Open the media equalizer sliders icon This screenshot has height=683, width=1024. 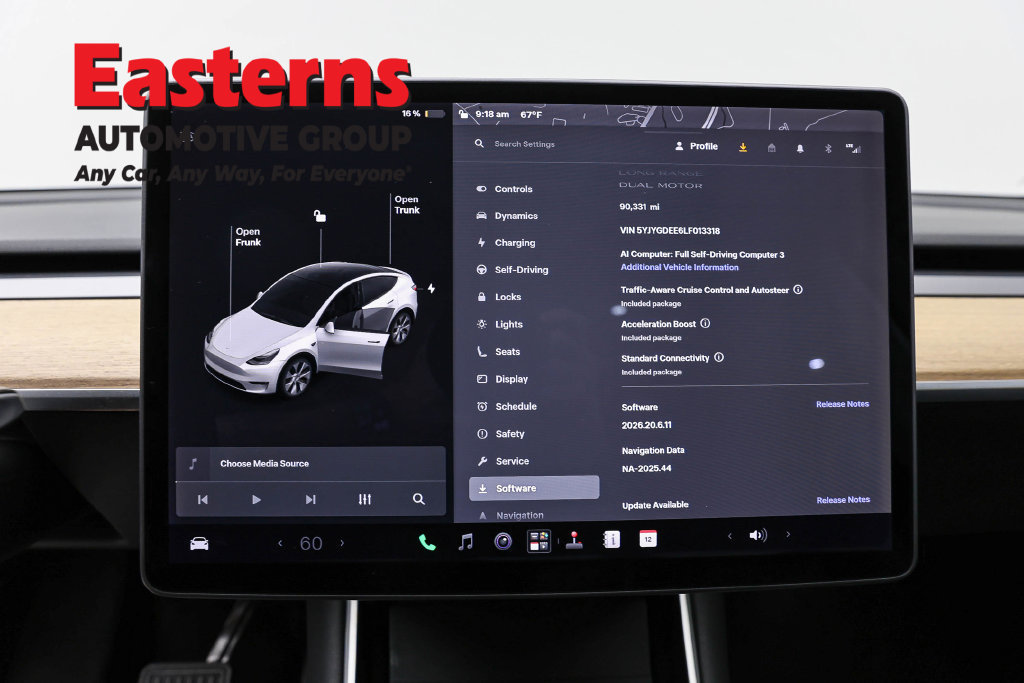coord(364,500)
